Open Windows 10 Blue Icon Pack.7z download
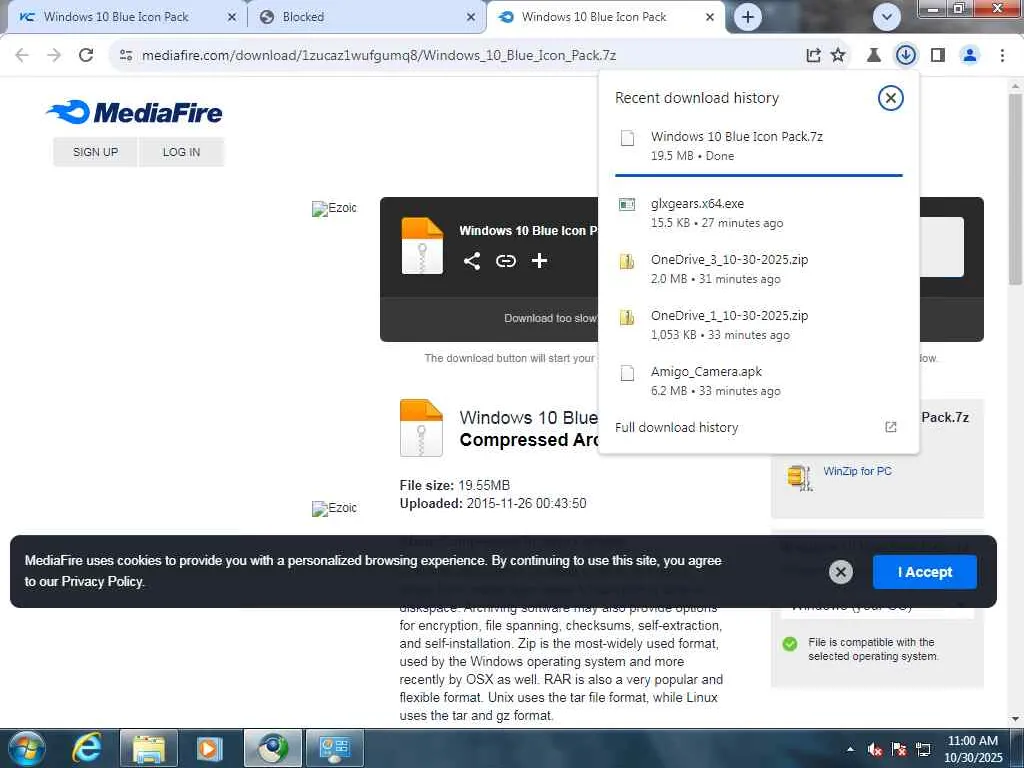The height and width of the screenshot is (768, 1024). tap(758, 146)
